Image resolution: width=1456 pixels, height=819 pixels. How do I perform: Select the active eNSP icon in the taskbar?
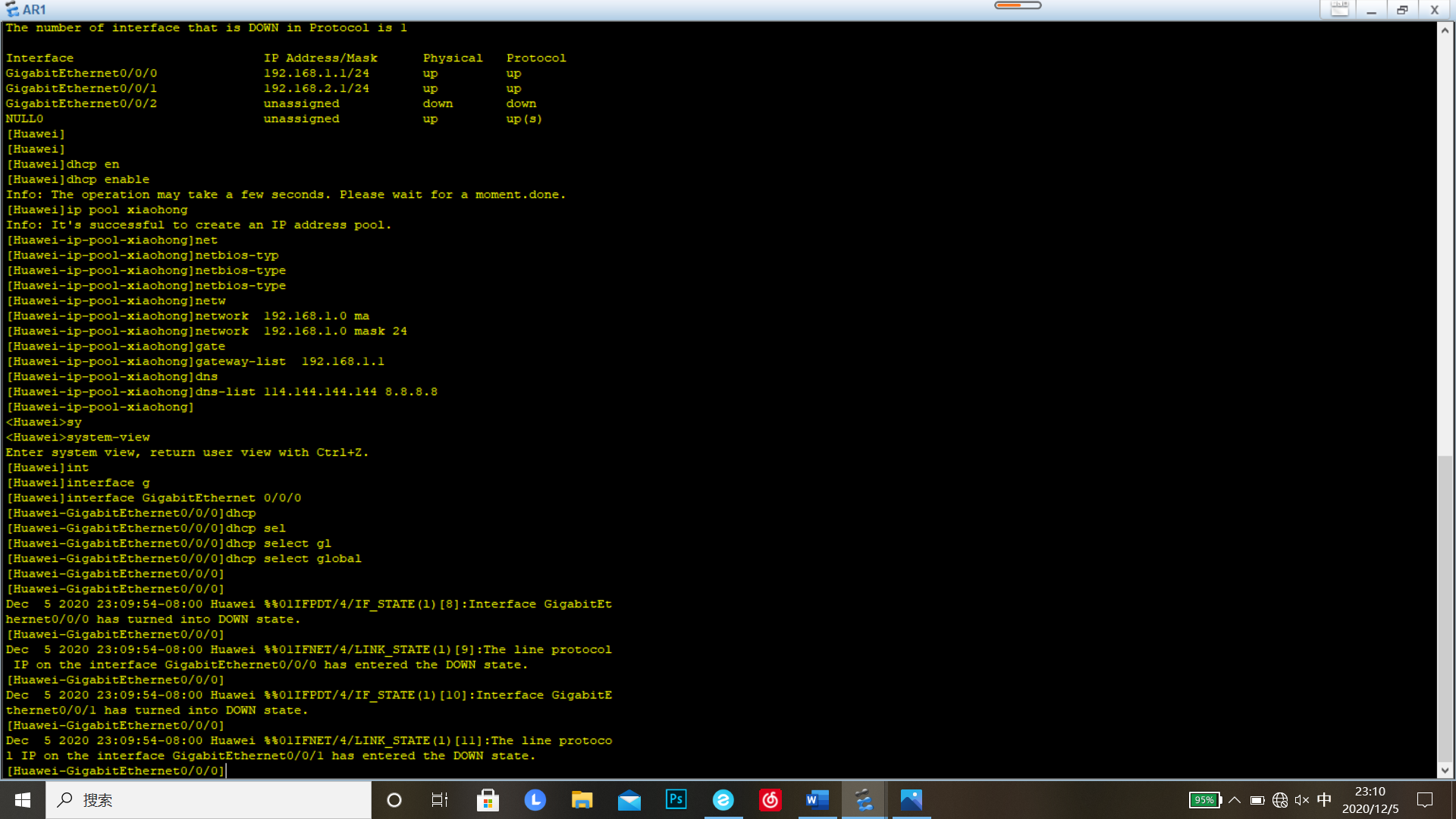864,799
